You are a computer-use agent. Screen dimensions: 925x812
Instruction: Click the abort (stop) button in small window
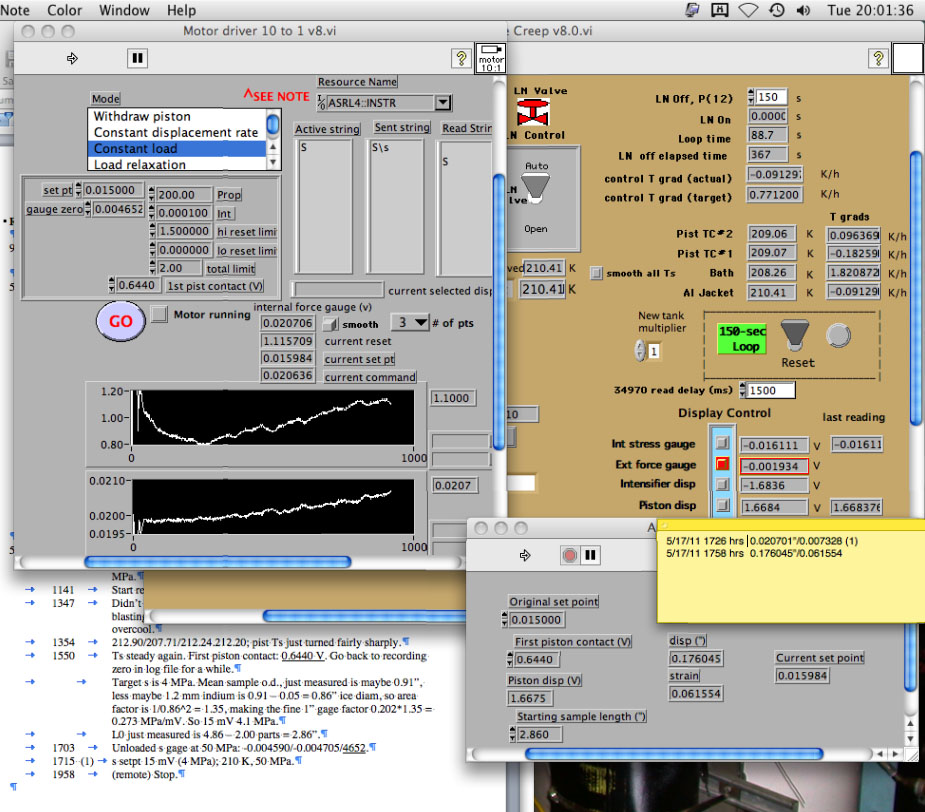tap(571, 554)
